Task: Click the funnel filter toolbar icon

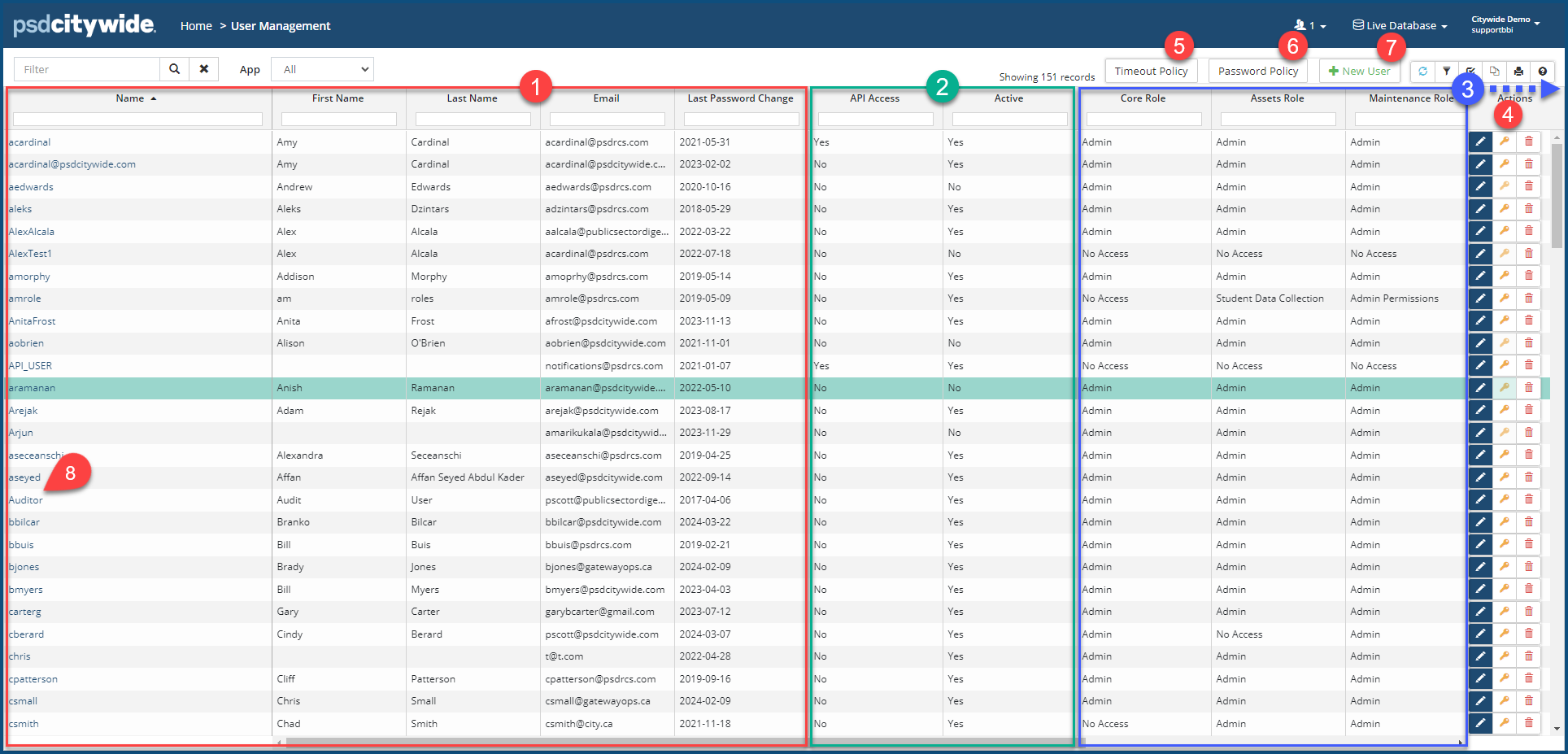Action: tap(1446, 72)
